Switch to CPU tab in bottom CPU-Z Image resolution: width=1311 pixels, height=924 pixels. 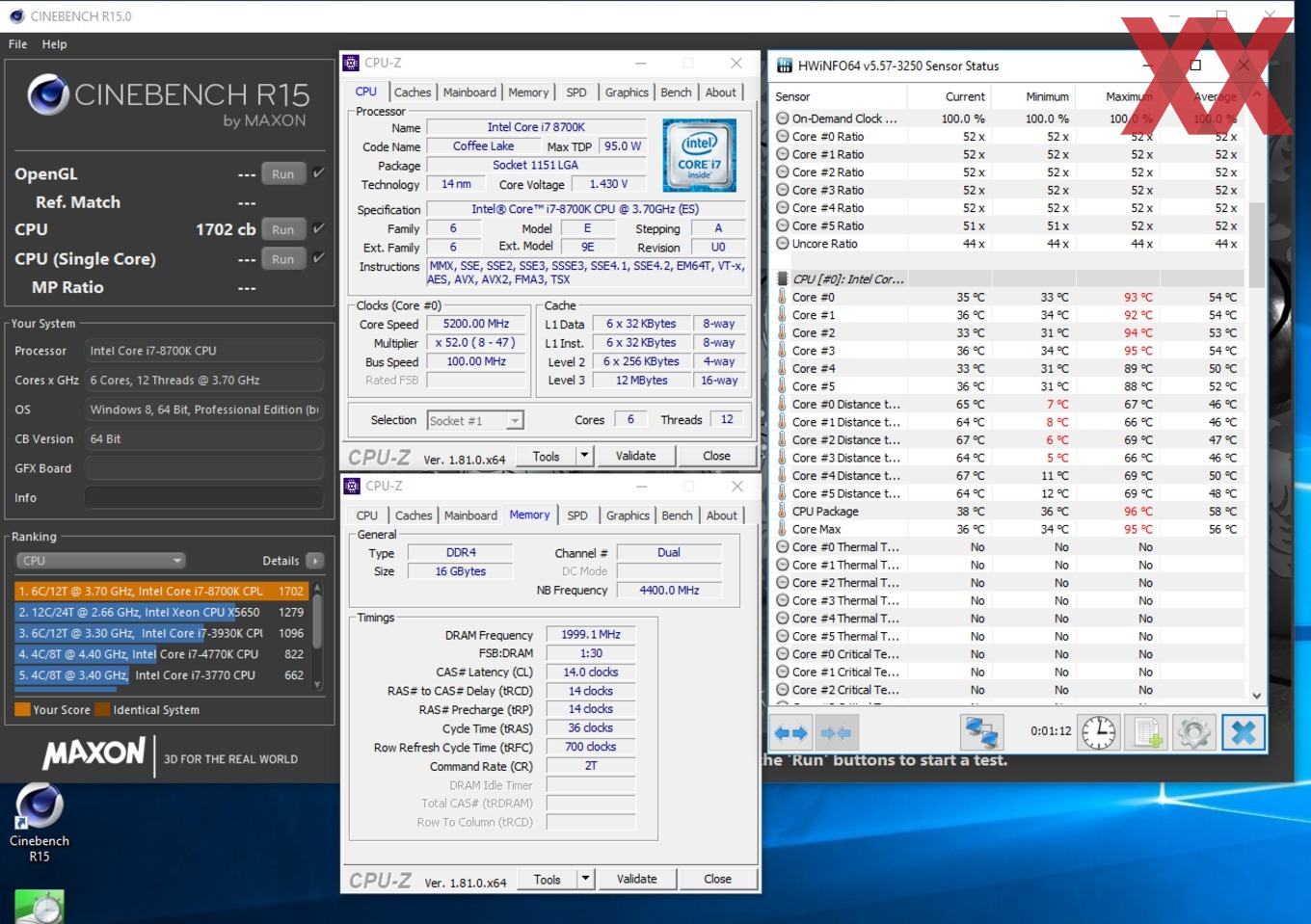367,515
